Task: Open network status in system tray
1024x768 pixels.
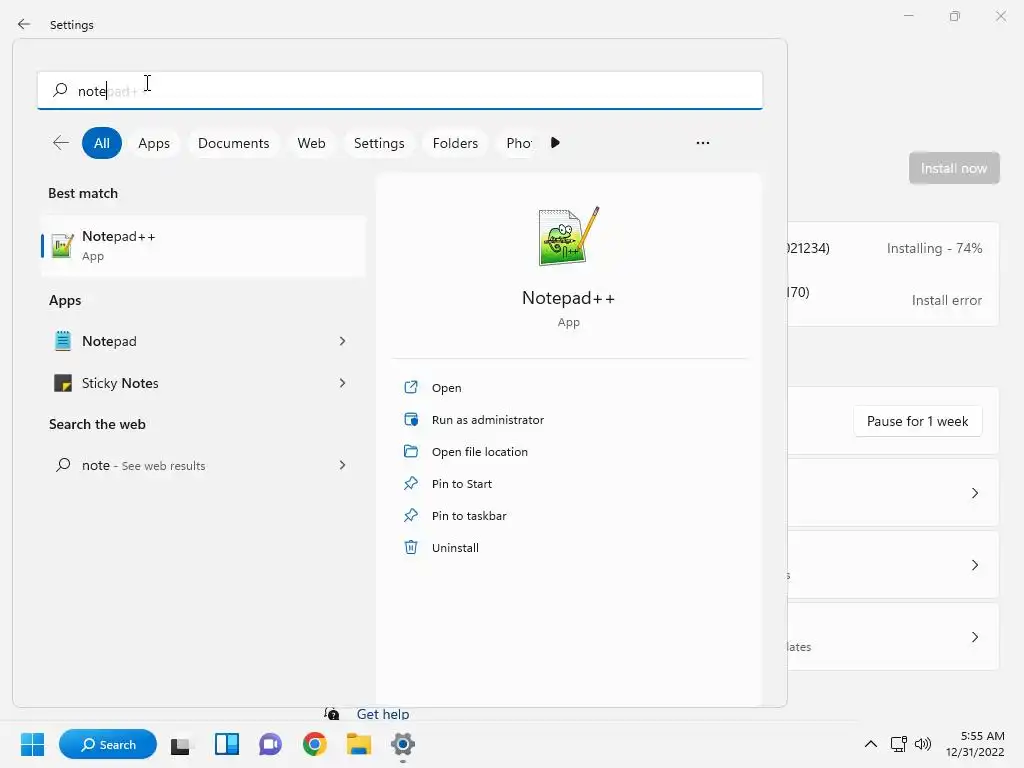Action: point(899,744)
